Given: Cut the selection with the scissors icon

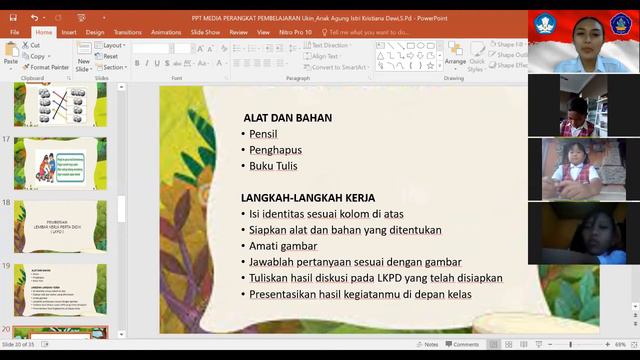Looking at the screenshot, I should [x=31, y=45].
